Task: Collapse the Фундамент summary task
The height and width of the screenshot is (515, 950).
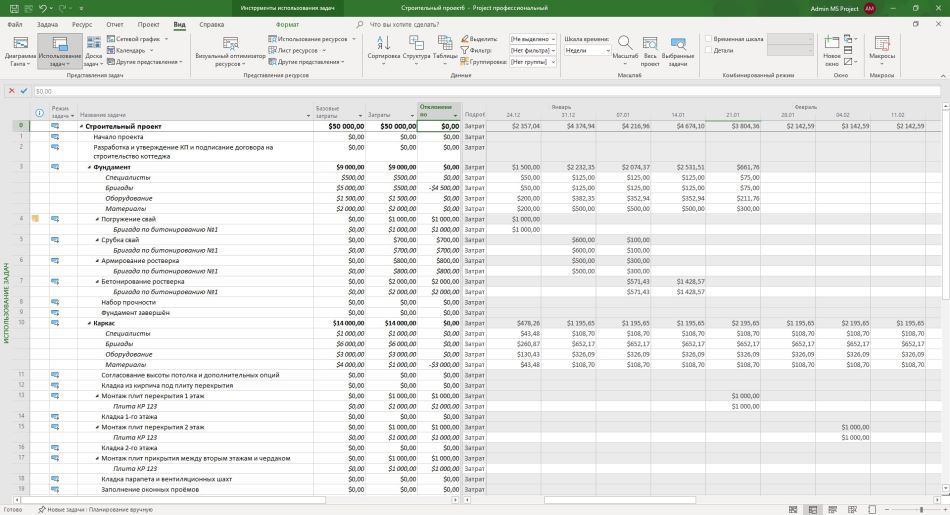Action: point(90,167)
